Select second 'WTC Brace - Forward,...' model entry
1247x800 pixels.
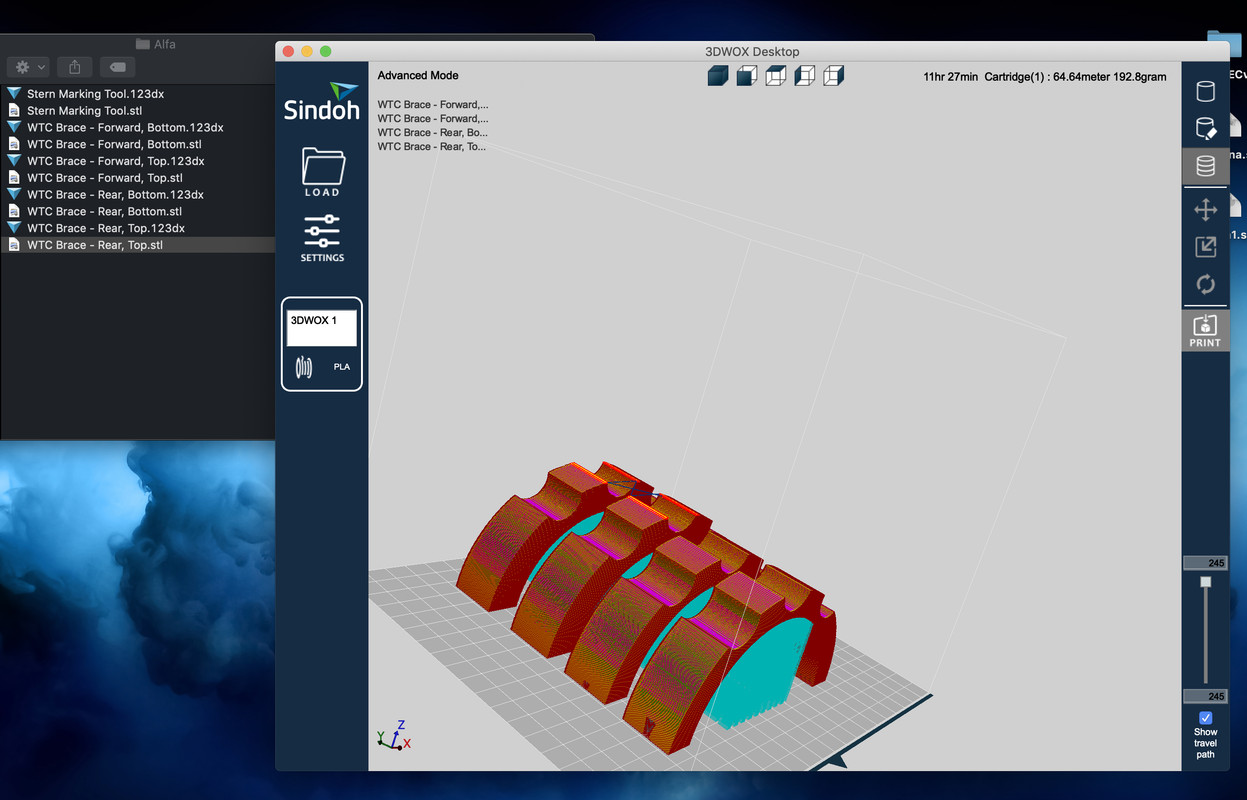pos(433,118)
